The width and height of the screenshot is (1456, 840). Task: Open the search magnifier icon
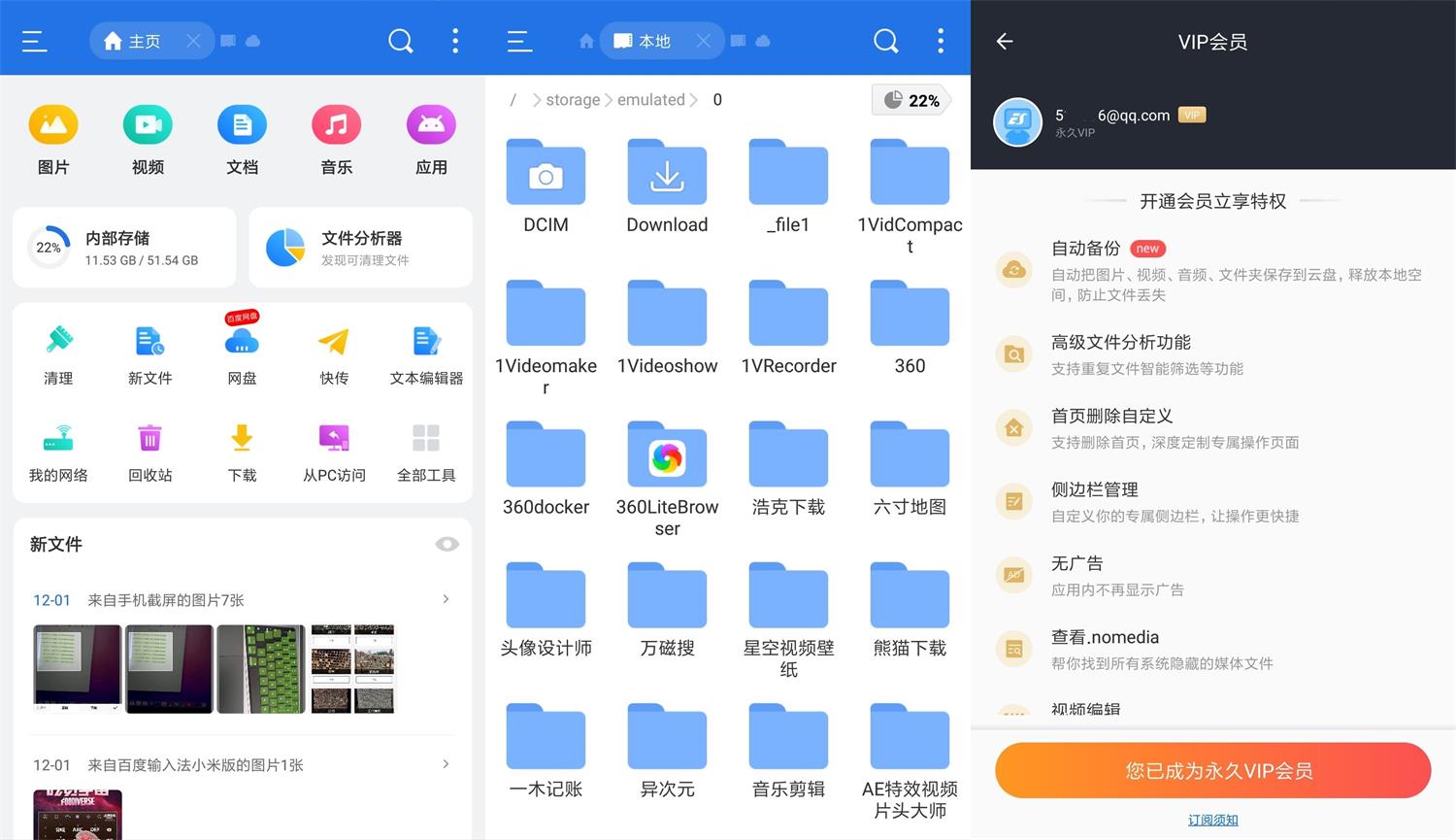400,41
